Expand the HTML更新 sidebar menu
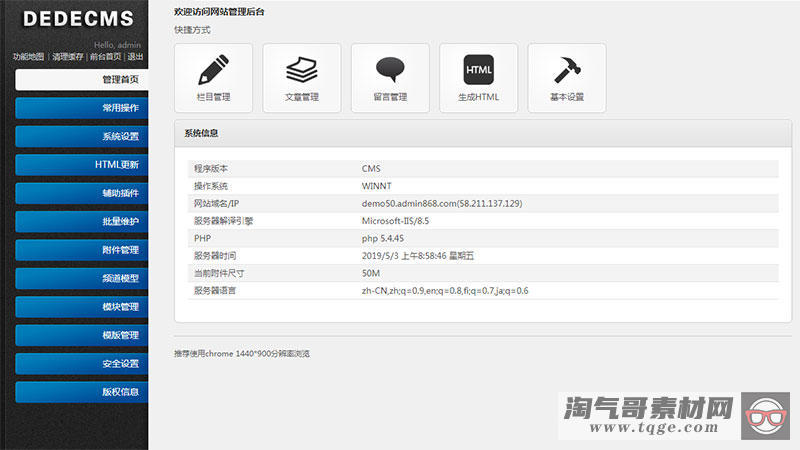The height and width of the screenshot is (450, 800). pyautogui.click(x=82, y=165)
